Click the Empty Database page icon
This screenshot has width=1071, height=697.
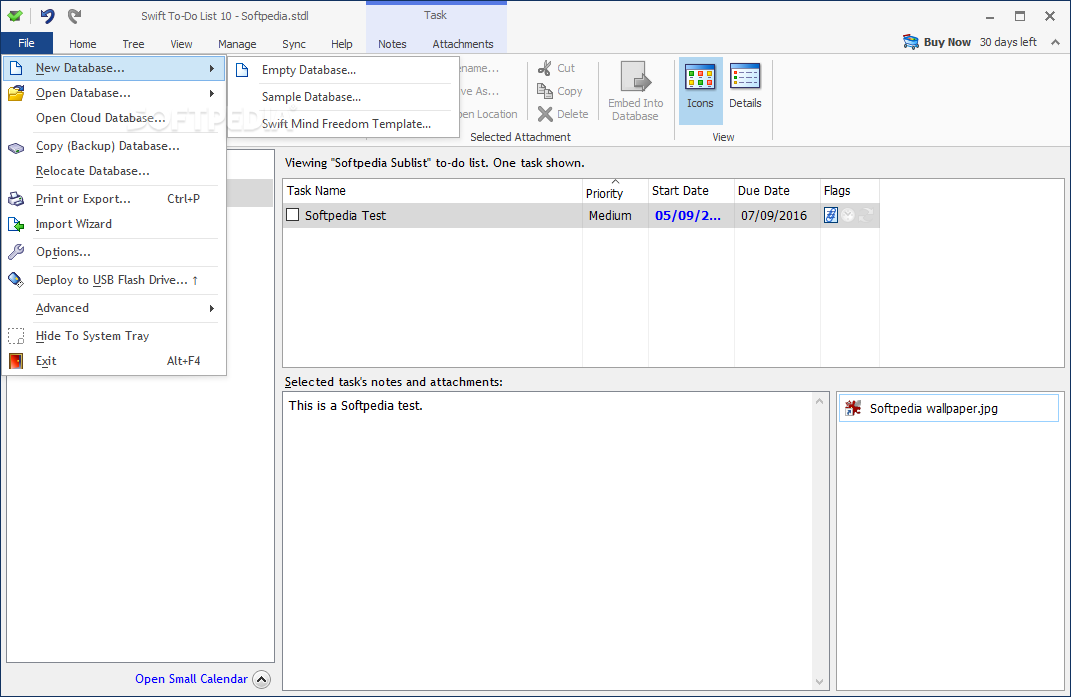242,70
